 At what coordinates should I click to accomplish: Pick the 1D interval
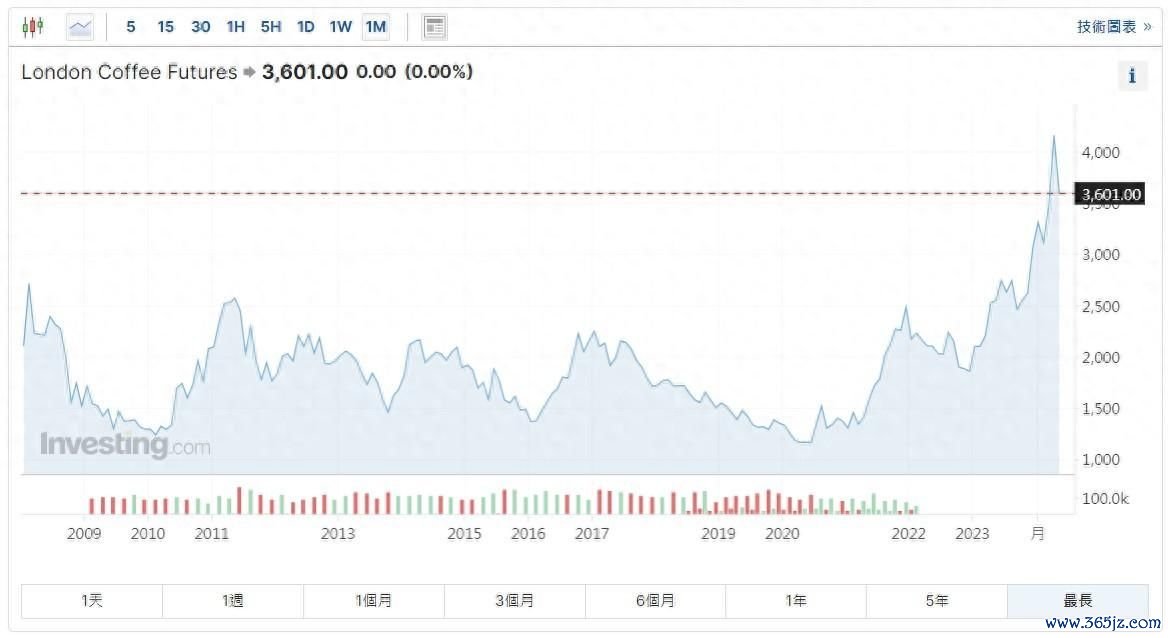(306, 27)
